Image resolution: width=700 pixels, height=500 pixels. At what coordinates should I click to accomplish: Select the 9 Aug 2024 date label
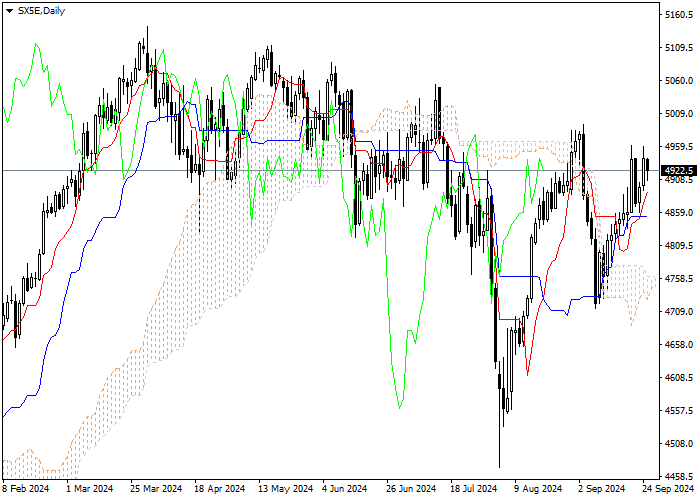(x=538, y=489)
